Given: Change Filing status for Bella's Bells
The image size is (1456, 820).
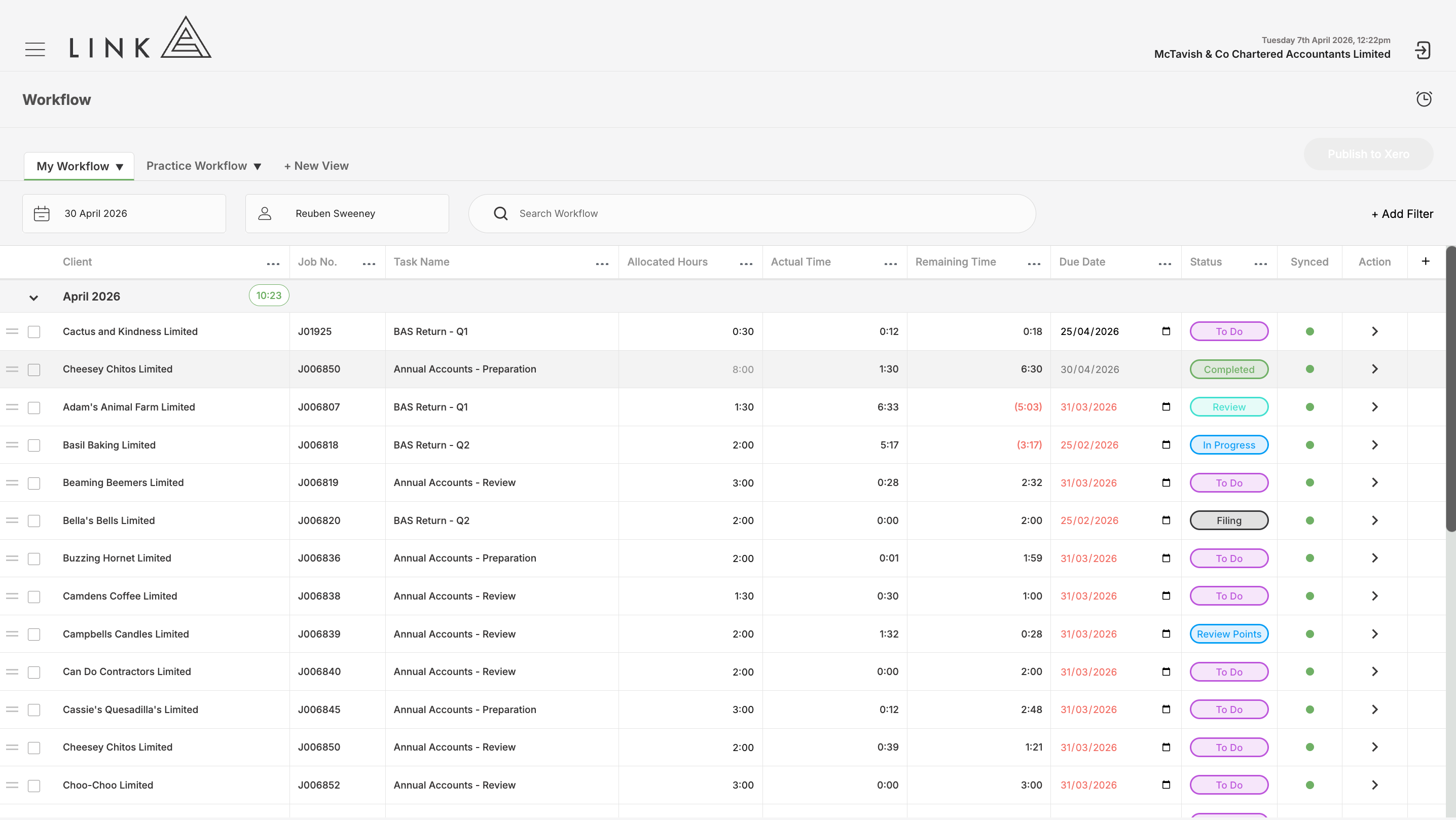Looking at the screenshot, I should point(1229,520).
